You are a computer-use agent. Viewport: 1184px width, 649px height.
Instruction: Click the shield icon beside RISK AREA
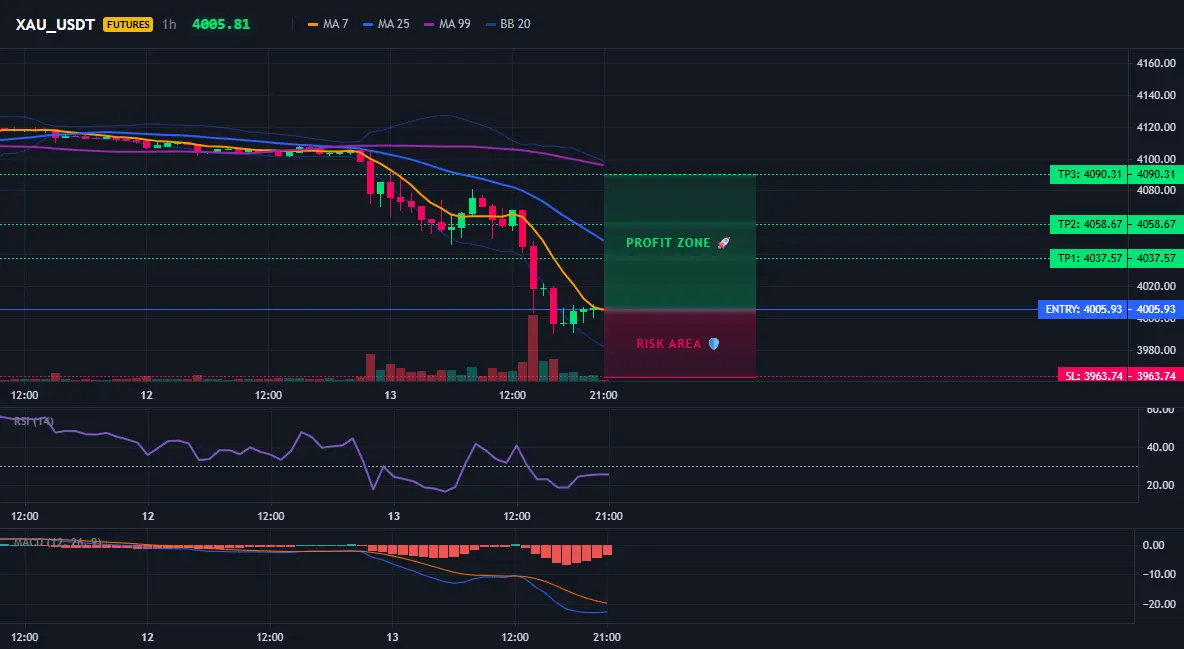point(714,344)
